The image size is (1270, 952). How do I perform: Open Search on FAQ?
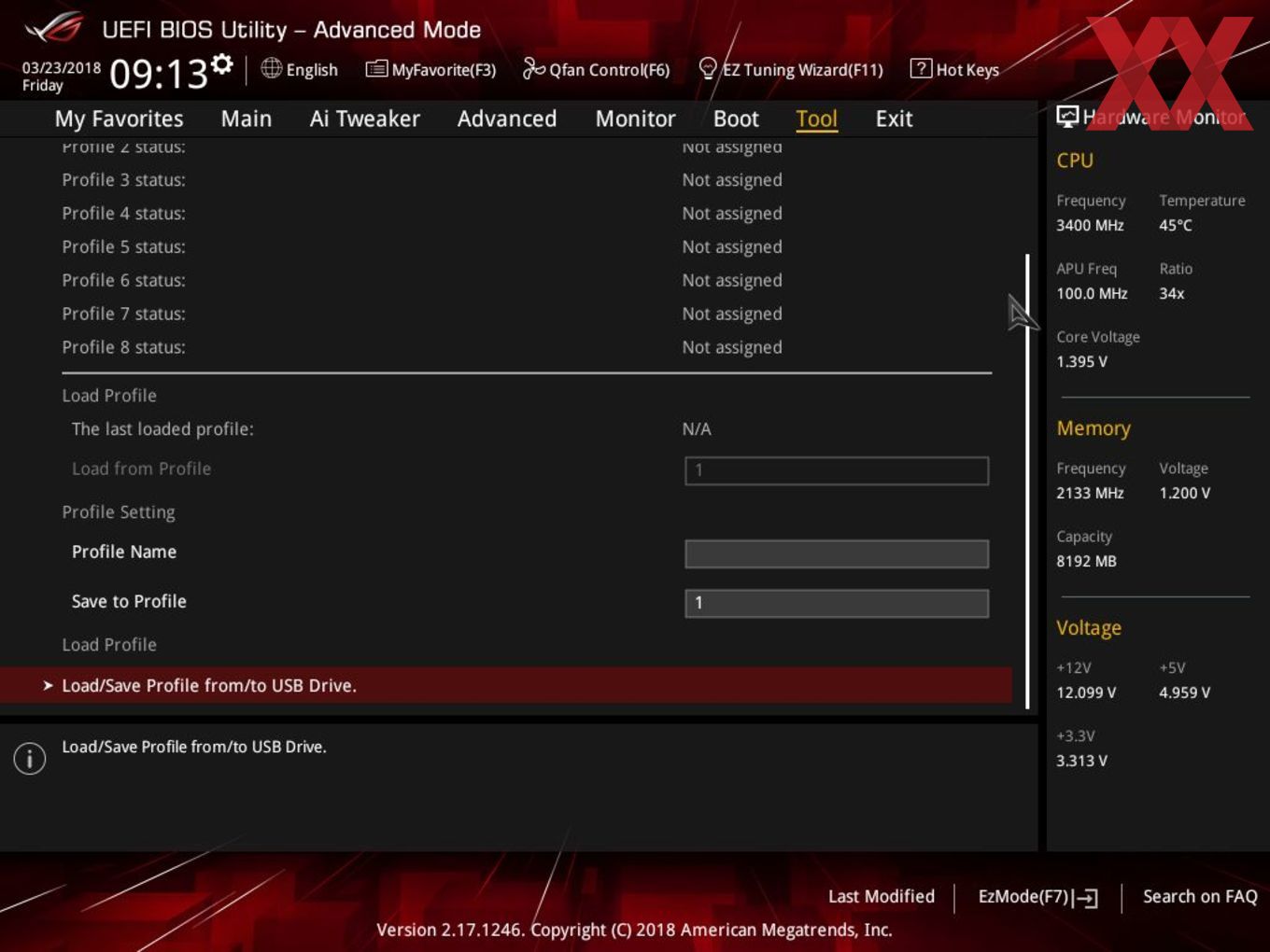(1200, 896)
